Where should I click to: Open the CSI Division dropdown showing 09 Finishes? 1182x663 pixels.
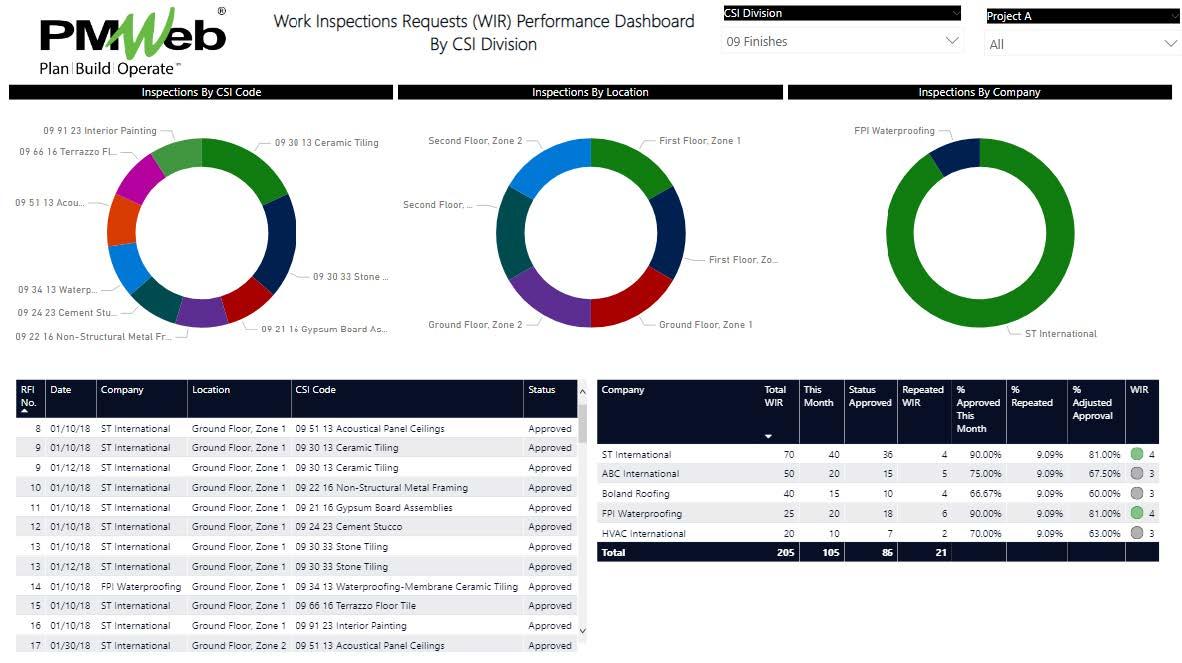pyautogui.click(x=841, y=41)
